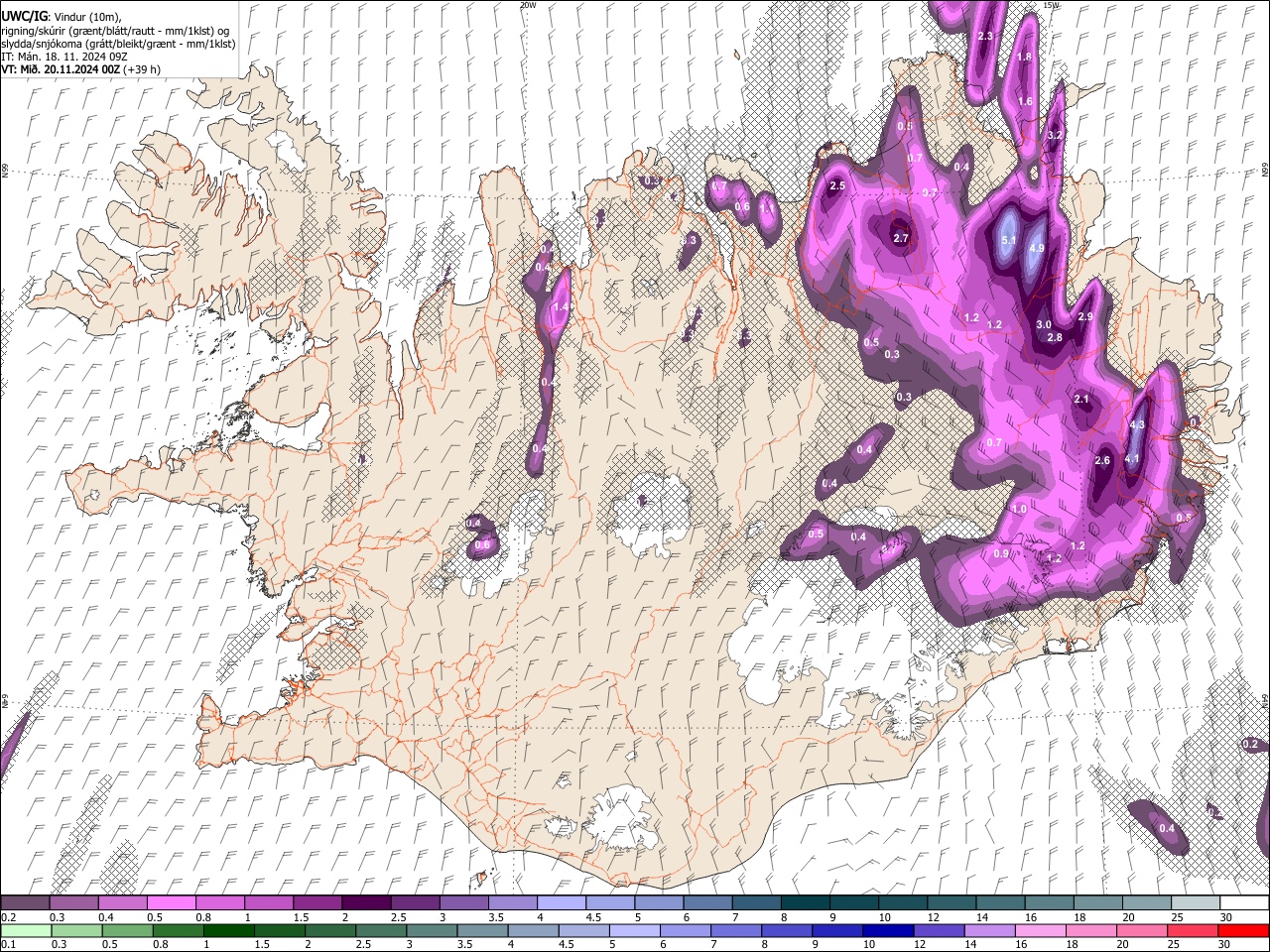Image resolution: width=1270 pixels, height=952 pixels.
Task: Click the 1.4 value in the narrow western band
Action: tap(561, 307)
